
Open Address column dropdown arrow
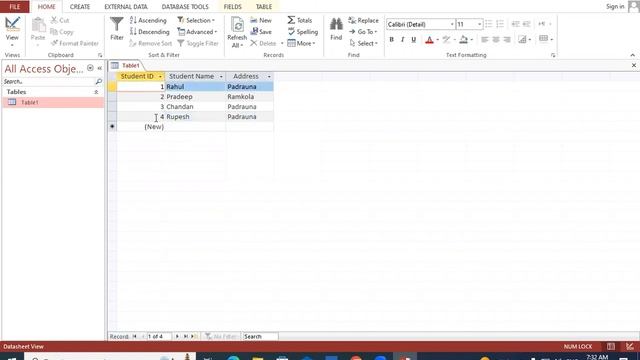coord(269,76)
